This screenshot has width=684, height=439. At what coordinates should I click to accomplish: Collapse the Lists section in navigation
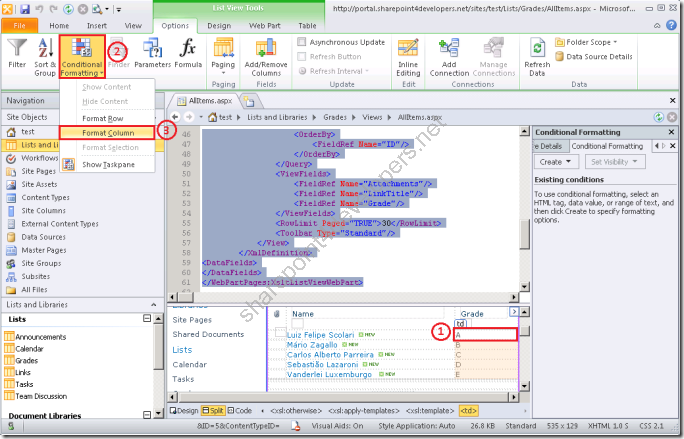point(147,319)
